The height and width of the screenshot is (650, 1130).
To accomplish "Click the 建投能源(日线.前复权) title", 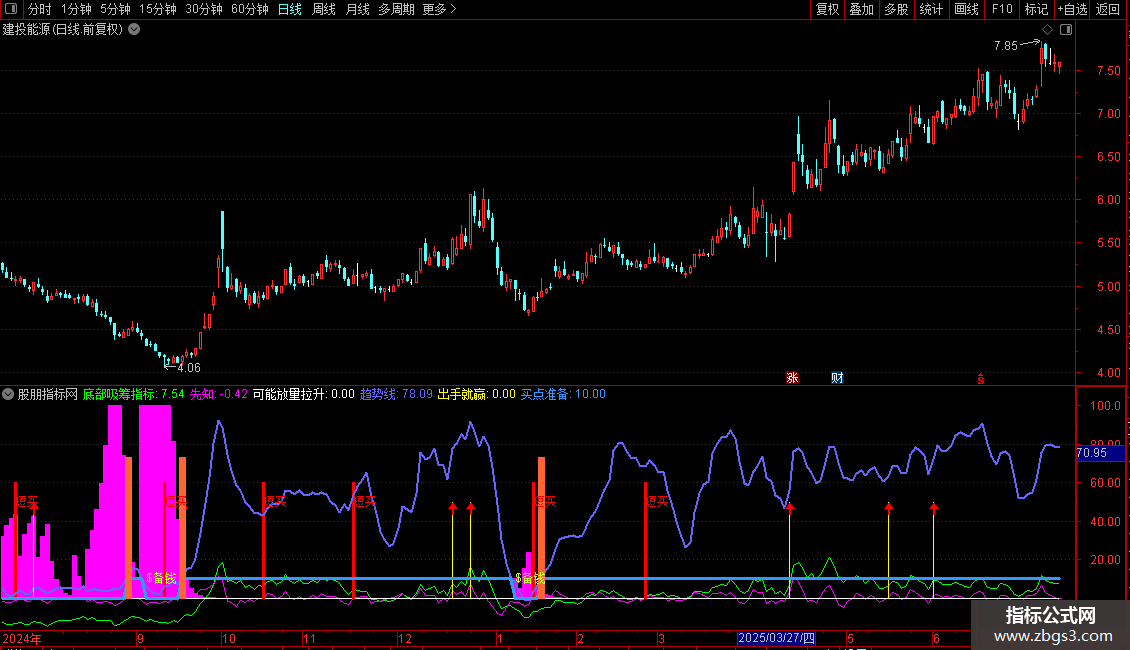I will [x=63, y=30].
